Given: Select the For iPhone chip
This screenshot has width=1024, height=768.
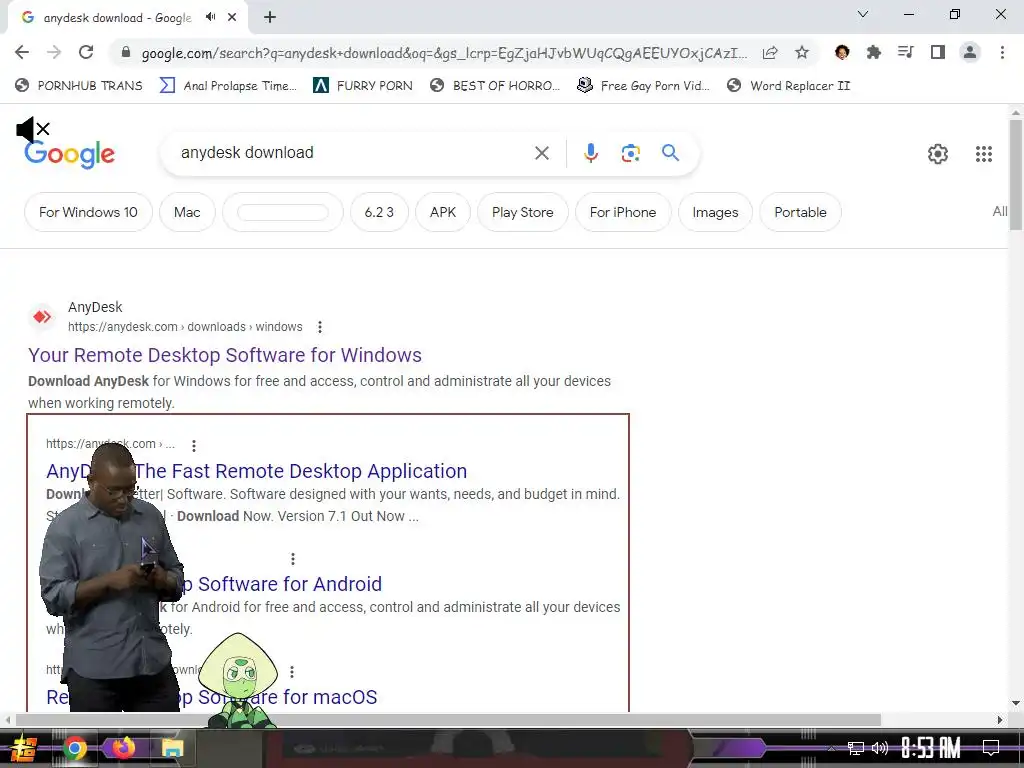Looking at the screenshot, I should [623, 212].
